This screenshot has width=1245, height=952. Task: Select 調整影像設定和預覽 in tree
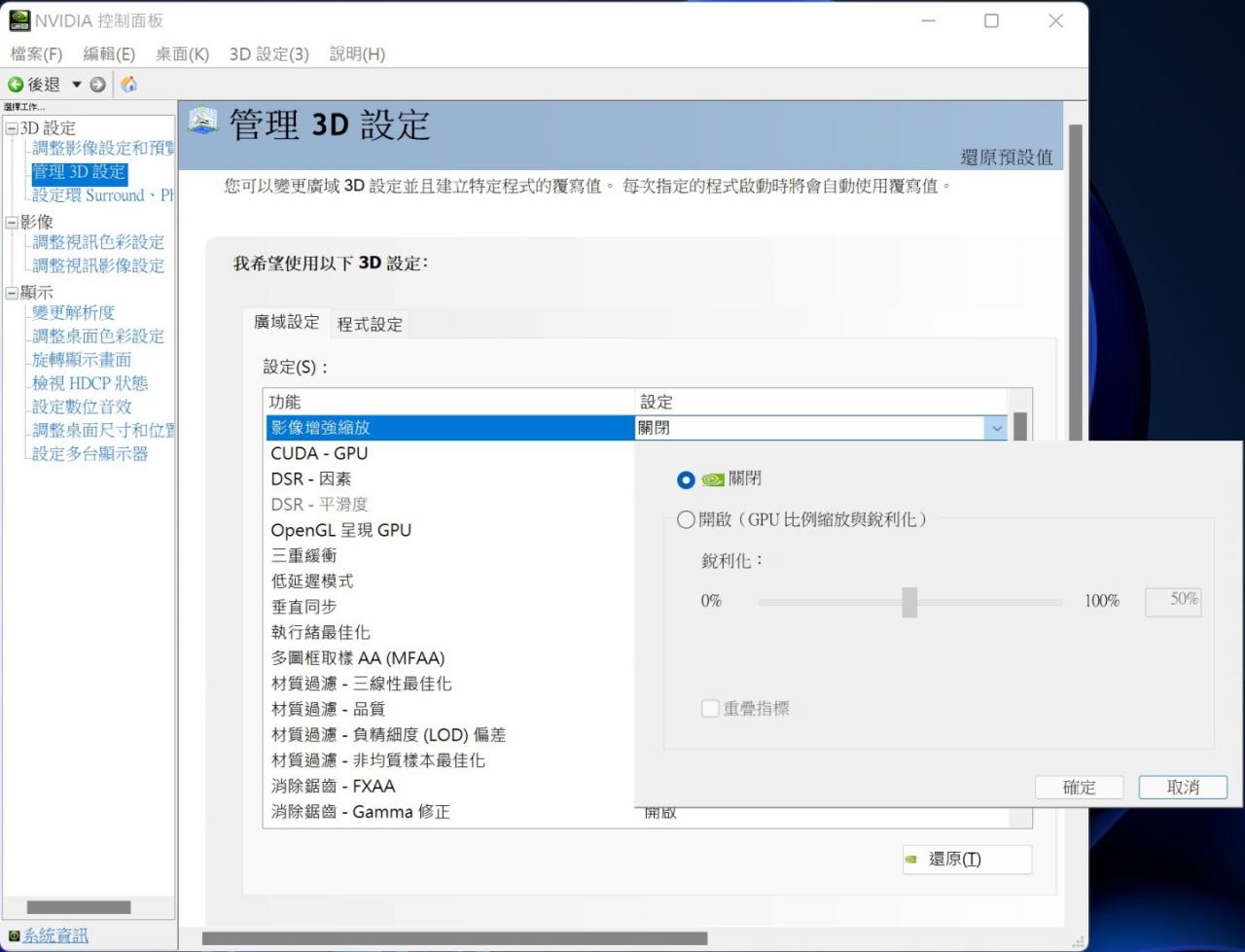tap(103, 149)
